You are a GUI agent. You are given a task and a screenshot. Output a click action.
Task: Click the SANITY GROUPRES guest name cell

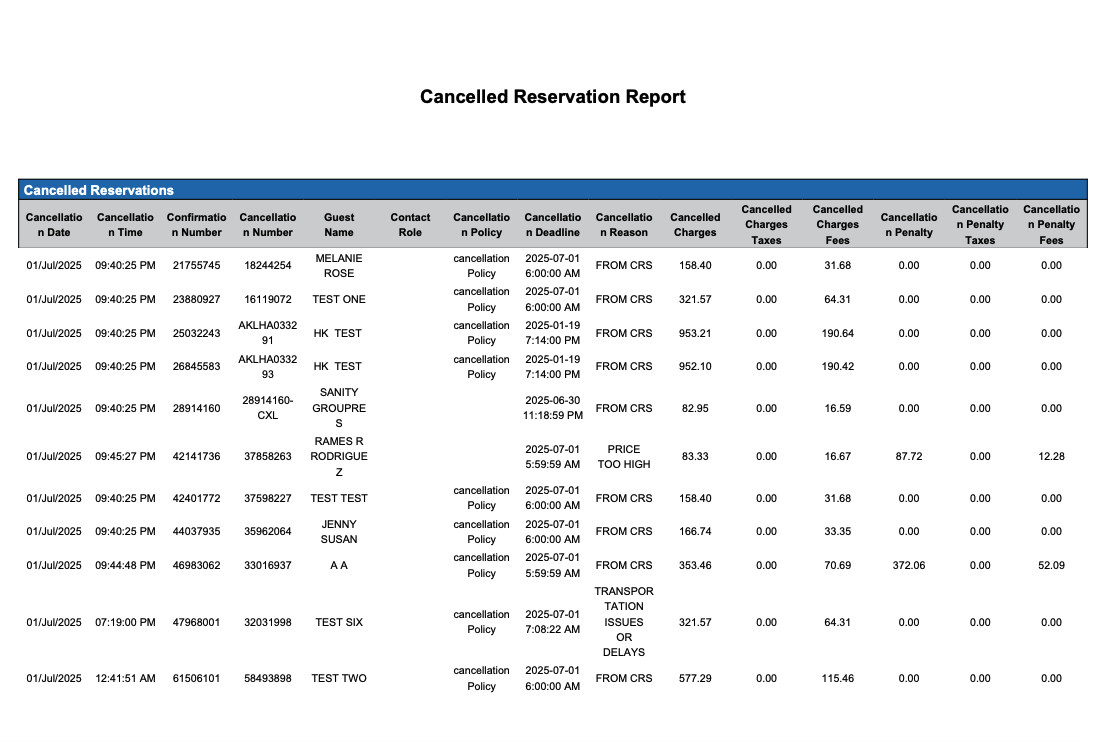[339, 408]
